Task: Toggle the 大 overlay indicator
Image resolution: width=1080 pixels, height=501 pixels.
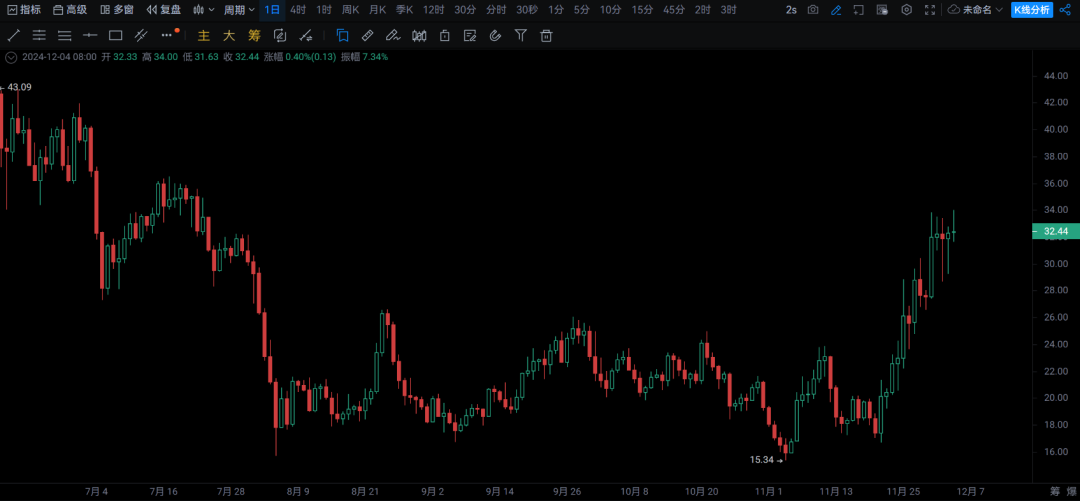Action: (x=229, y=35)
